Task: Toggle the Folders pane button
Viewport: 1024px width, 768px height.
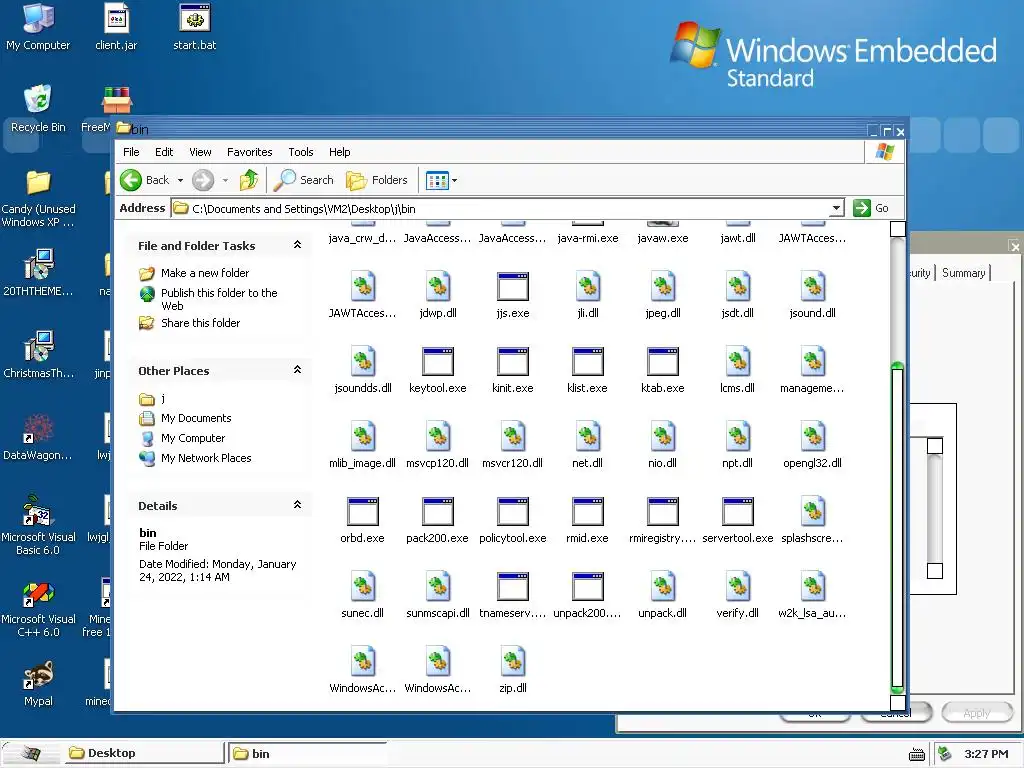Action: (x=377, y=180)
